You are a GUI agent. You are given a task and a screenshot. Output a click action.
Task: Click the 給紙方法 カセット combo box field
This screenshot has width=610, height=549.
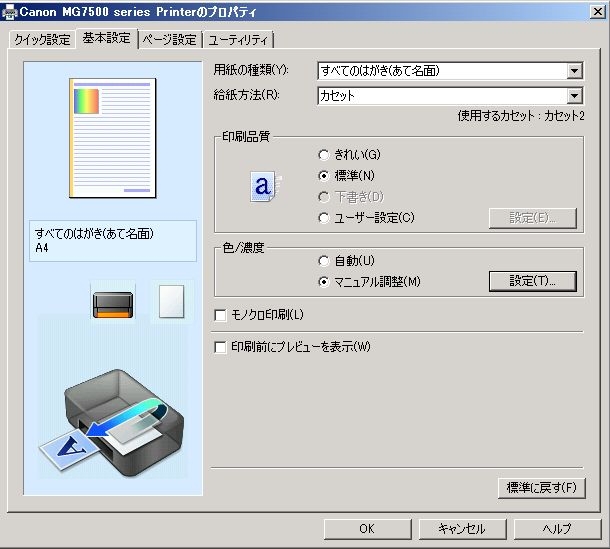(450, 96)
